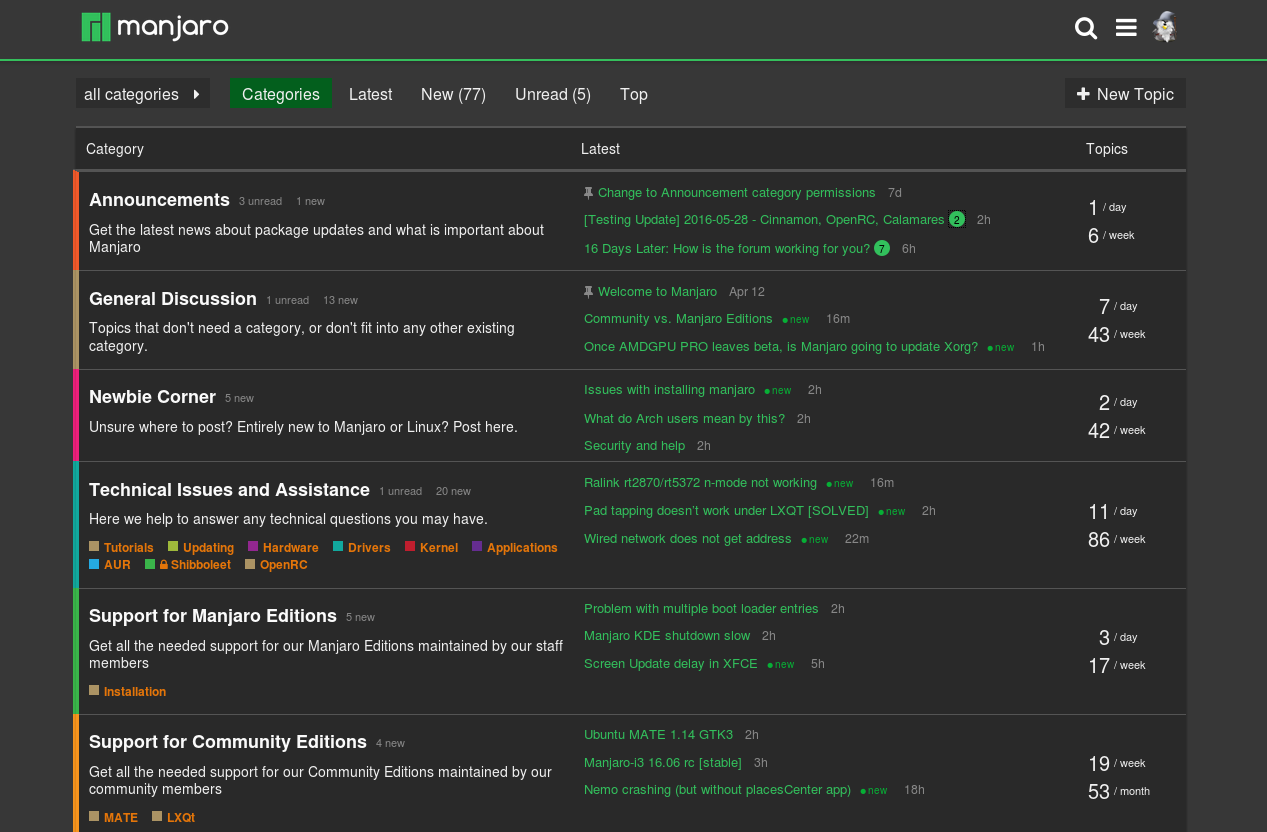Open the search icon
The width and height of the screenshot is (1267, 832).
pos(1086,28)
